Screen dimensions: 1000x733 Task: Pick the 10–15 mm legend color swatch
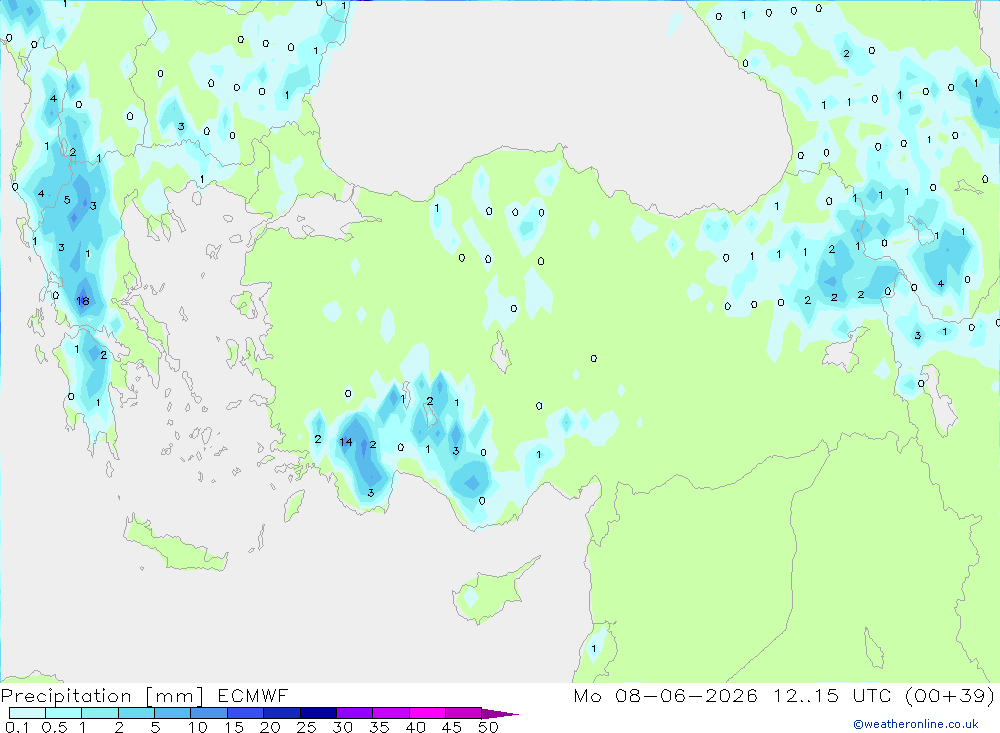click(x=209, y=713)
